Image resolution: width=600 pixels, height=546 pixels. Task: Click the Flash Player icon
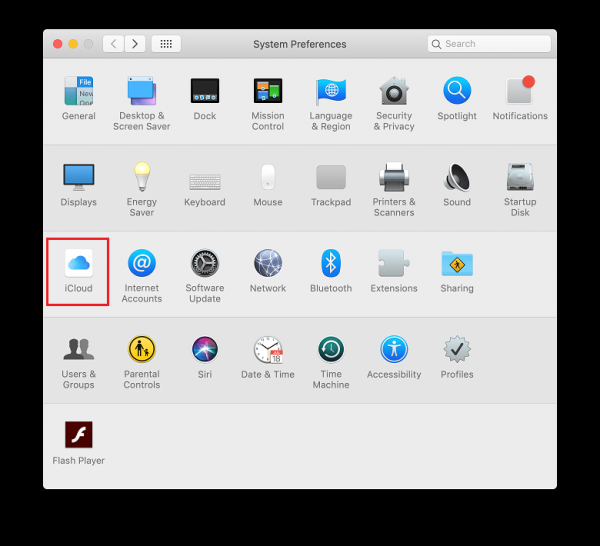78,436
